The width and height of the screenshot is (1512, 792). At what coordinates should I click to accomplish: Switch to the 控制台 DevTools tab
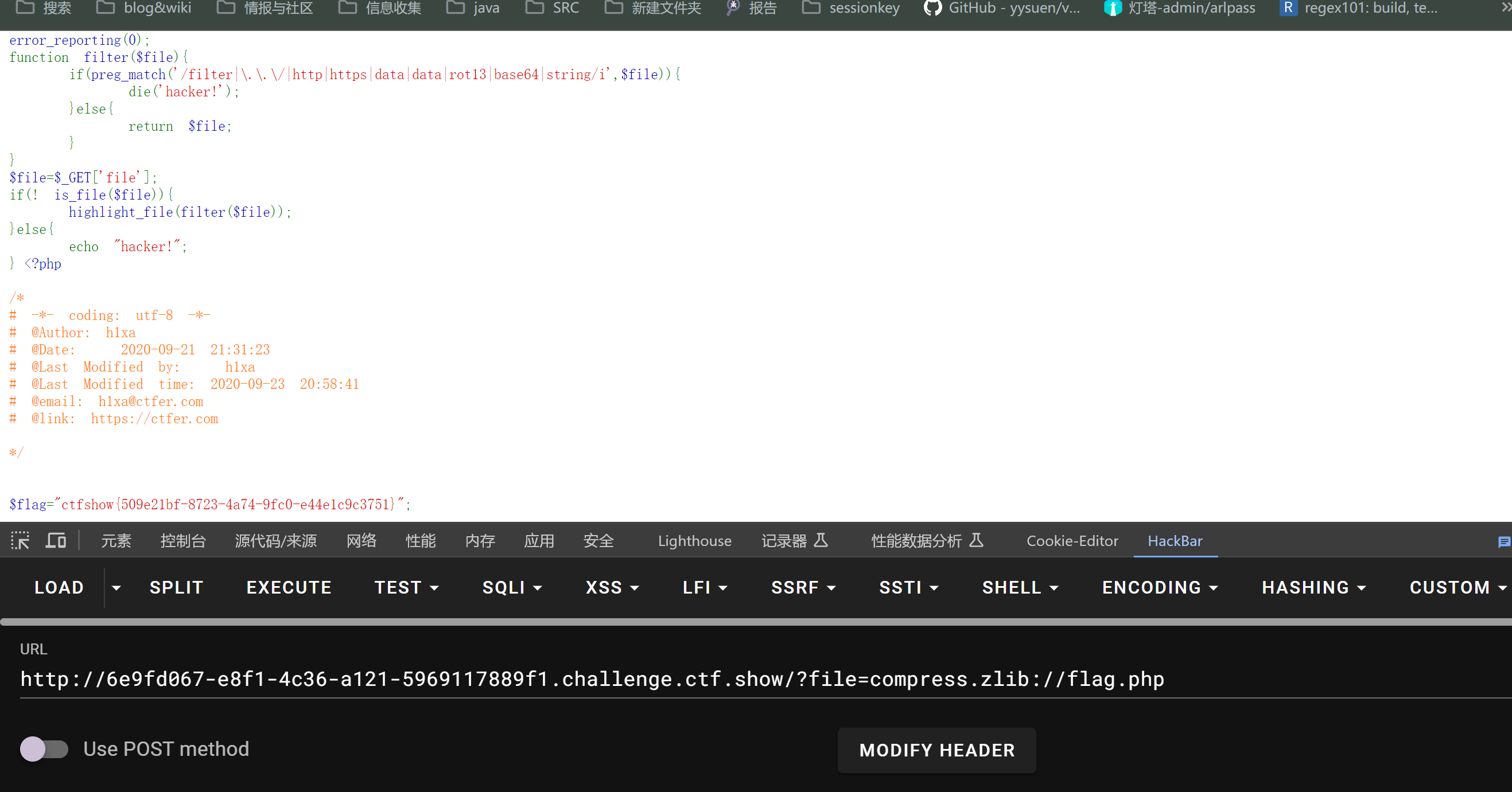(182, 541)
